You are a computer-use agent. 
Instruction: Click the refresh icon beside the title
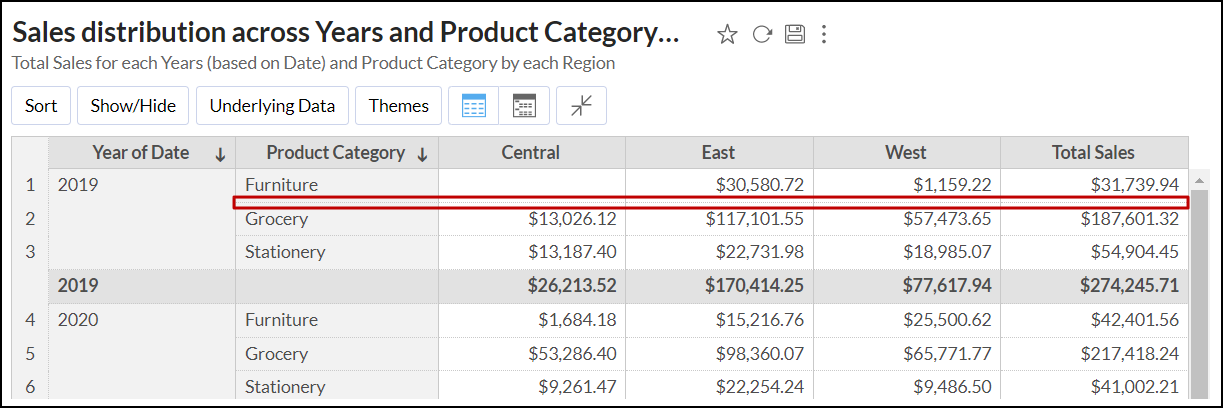click(762, 35)
